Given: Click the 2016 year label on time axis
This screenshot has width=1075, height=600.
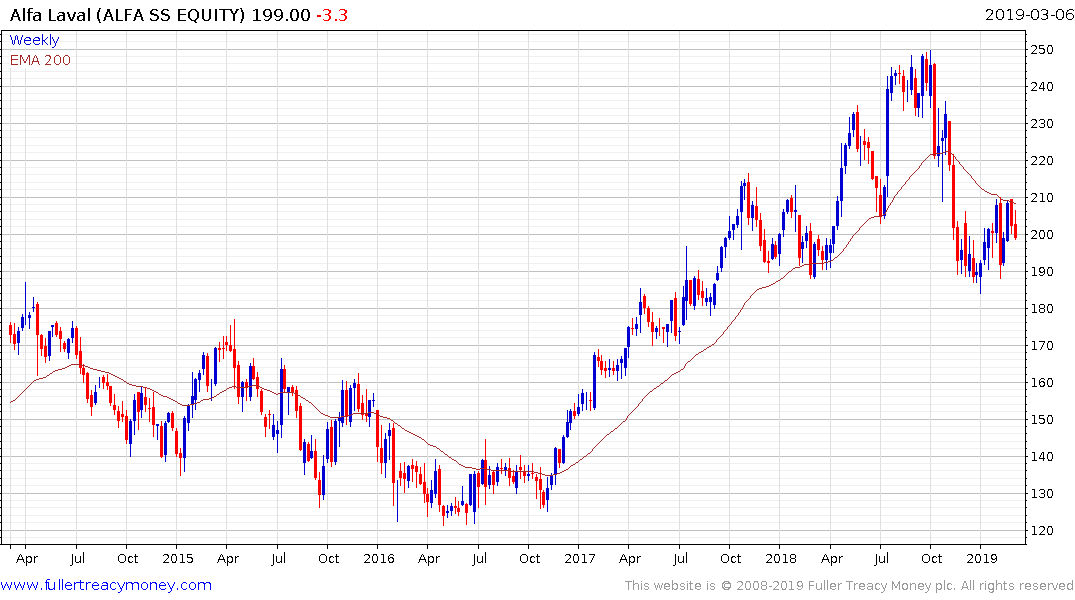Looking at the screenshot, I should pos(378,558).
